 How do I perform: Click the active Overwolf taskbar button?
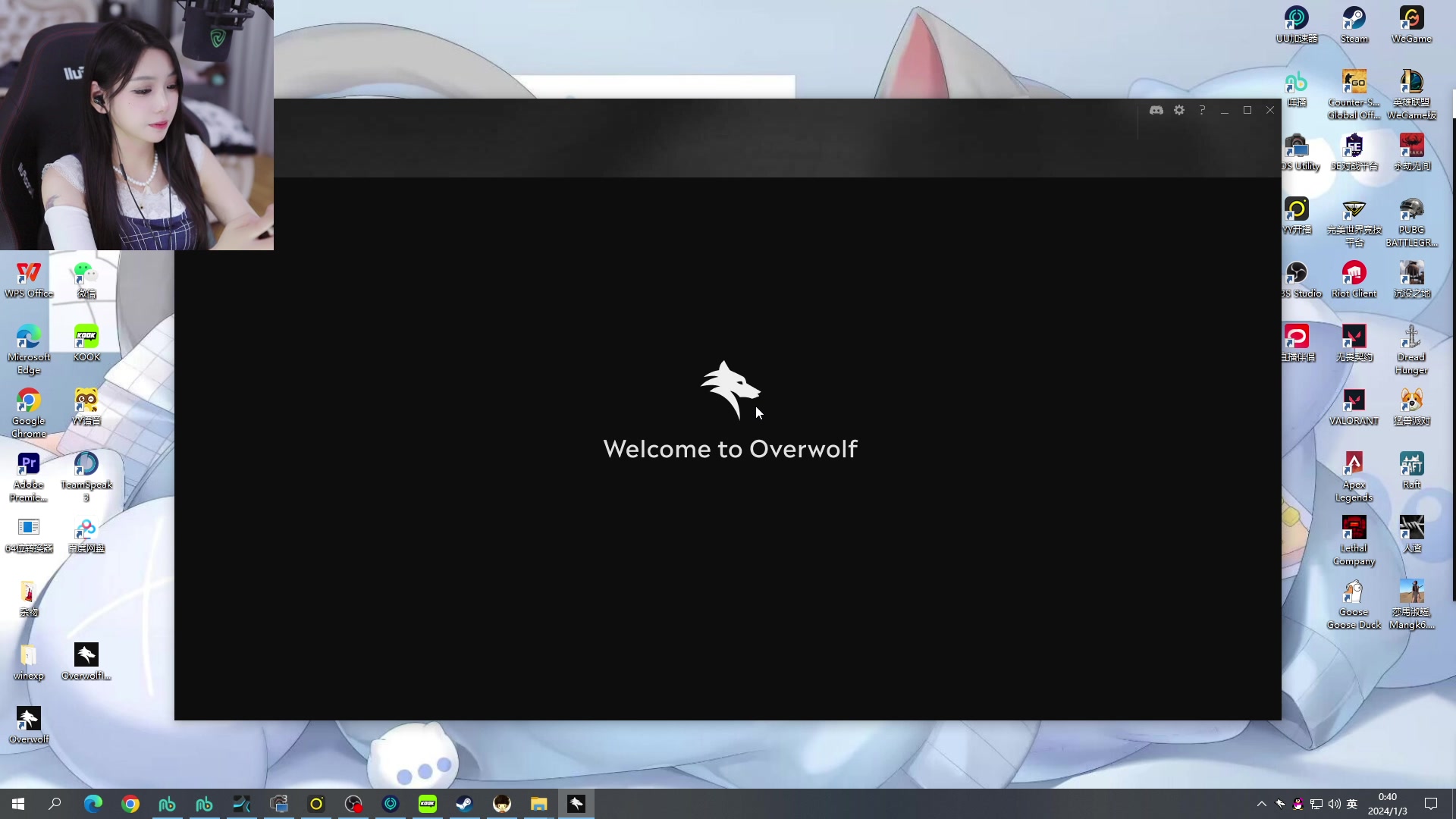pyautogui.click(x=576, y=804)
